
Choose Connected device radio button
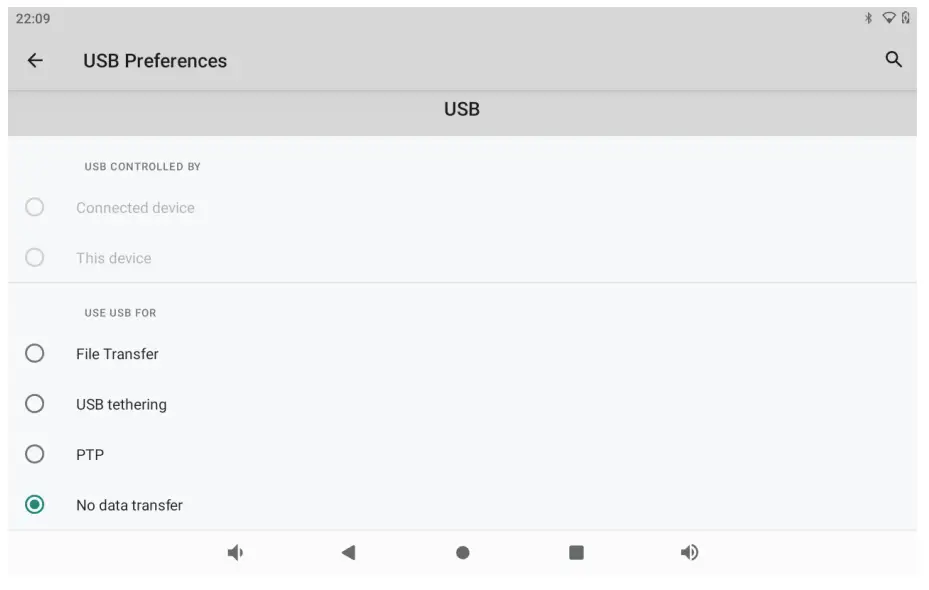pos(35,207)
